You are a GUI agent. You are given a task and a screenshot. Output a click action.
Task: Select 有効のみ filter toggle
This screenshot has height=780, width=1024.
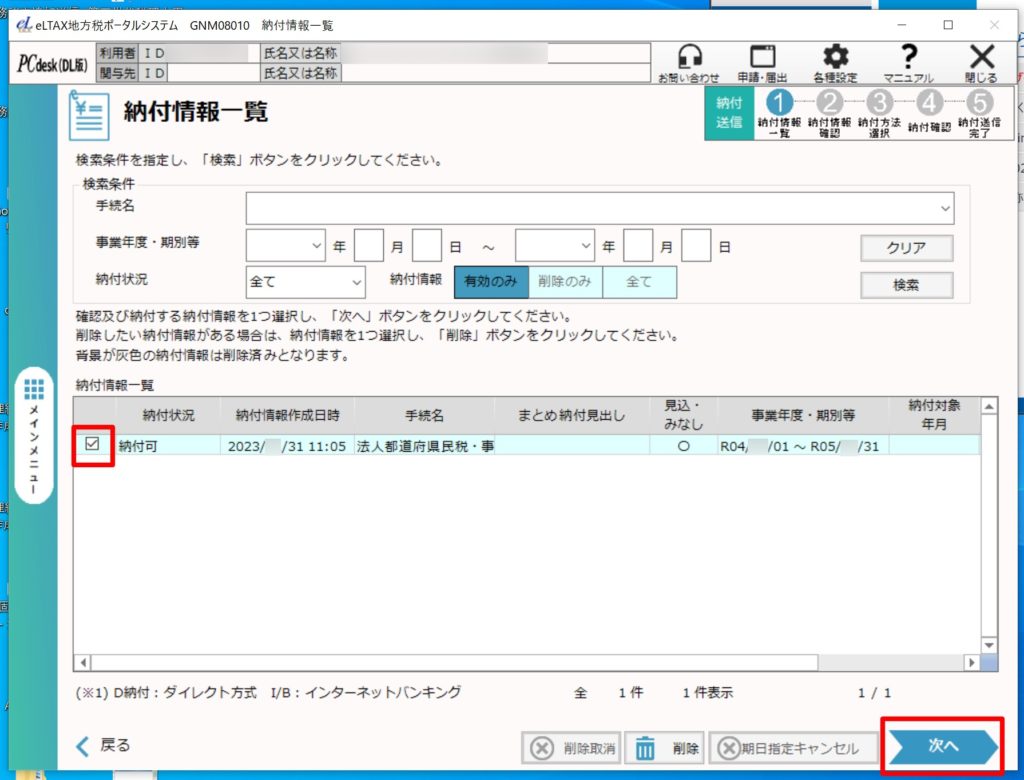(491, 282)
